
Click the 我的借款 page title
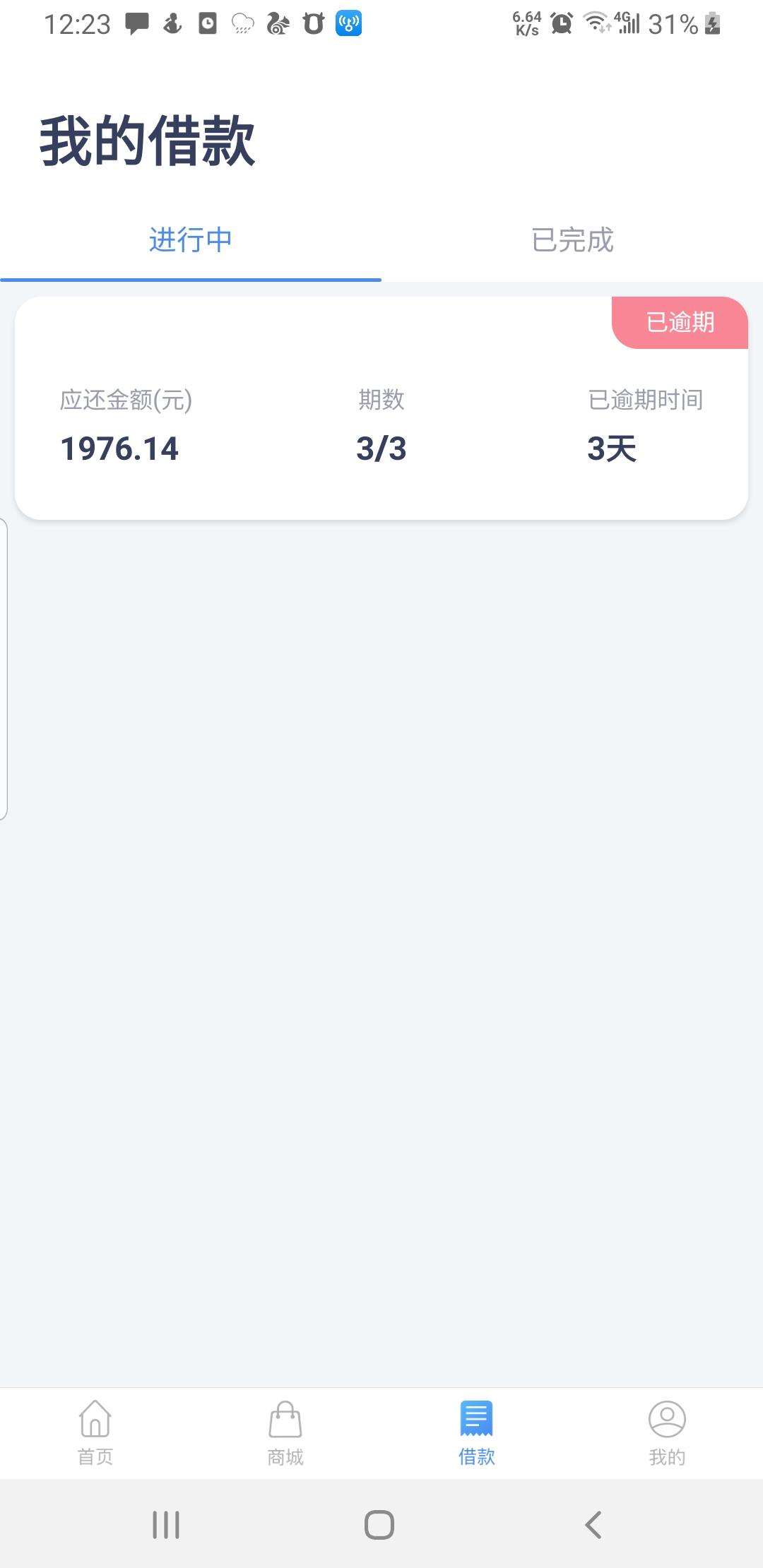pyautogui.click(x=147, y=141)
